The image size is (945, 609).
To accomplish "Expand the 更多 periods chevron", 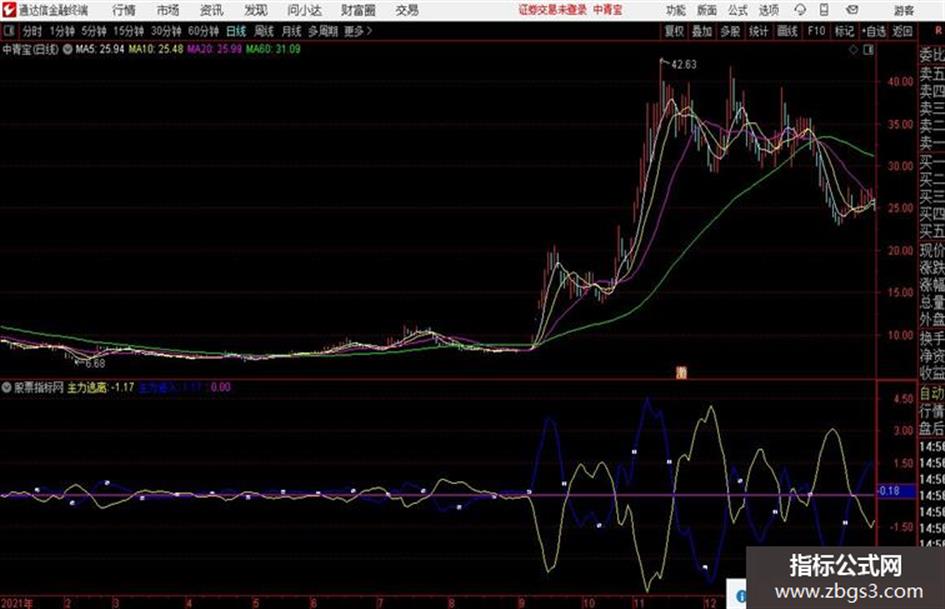I will pyautogui.click(x=369, y=31).
